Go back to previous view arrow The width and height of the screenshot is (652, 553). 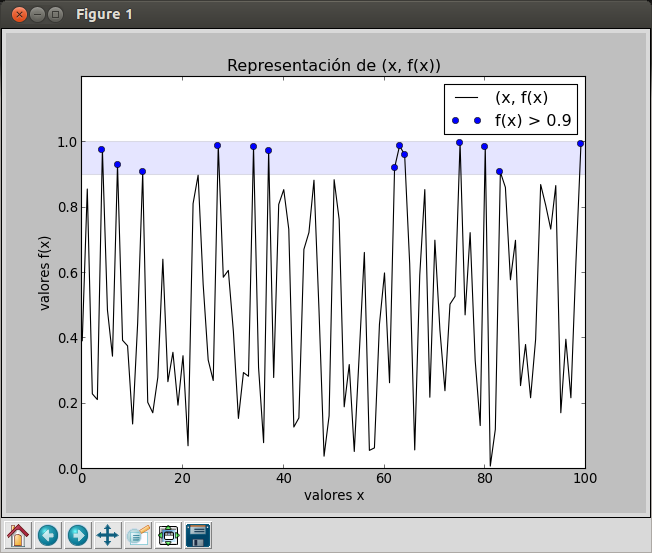click(48, 535)
